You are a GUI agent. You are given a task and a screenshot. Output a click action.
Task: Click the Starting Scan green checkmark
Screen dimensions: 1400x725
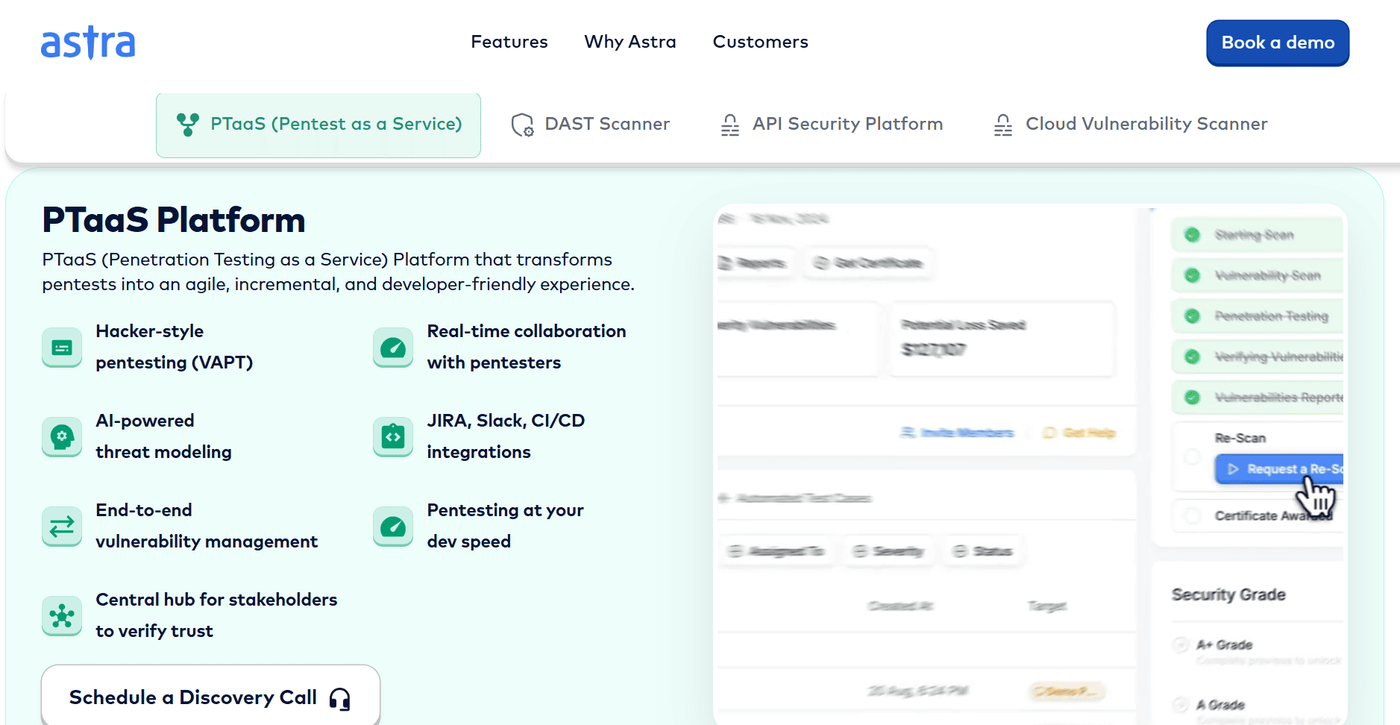[1192, 235]
